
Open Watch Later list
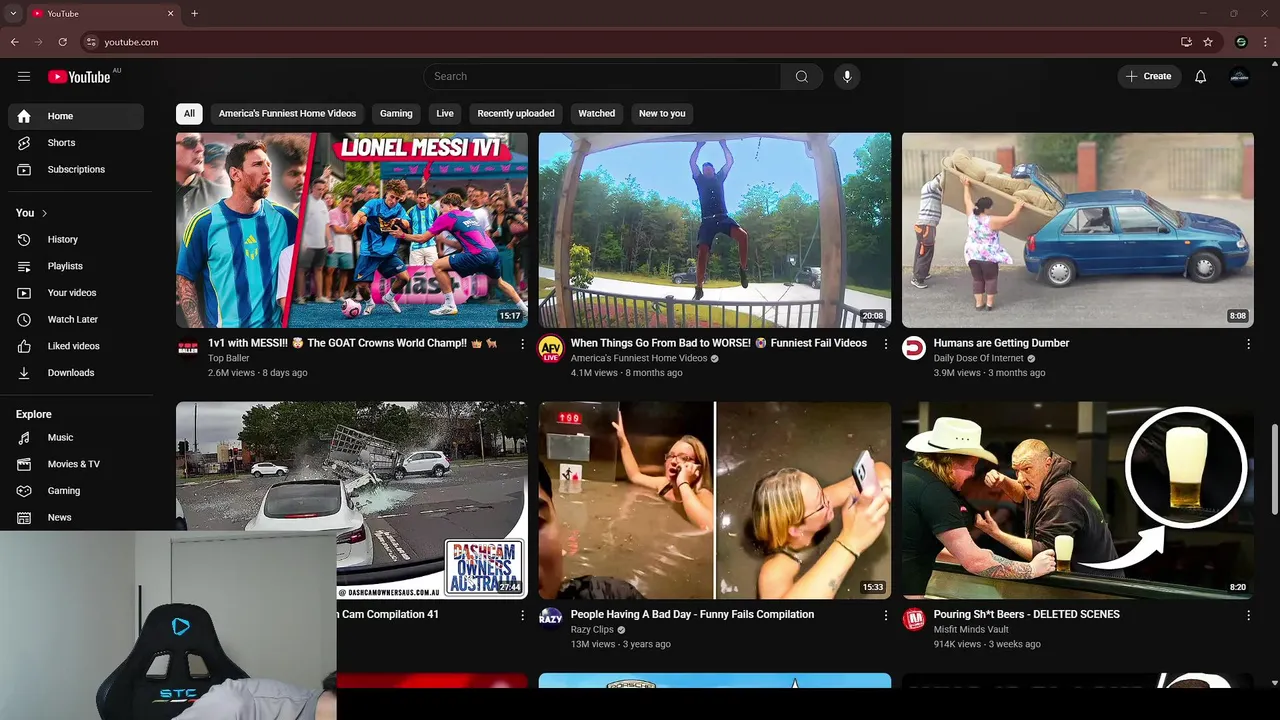click(76, 319)
